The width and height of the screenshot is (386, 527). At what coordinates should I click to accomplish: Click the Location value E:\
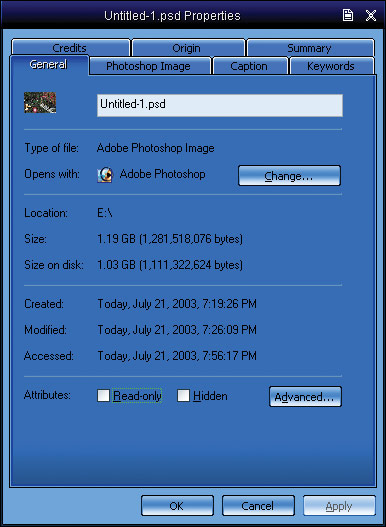pyautogui.click(x=105, y=213)
